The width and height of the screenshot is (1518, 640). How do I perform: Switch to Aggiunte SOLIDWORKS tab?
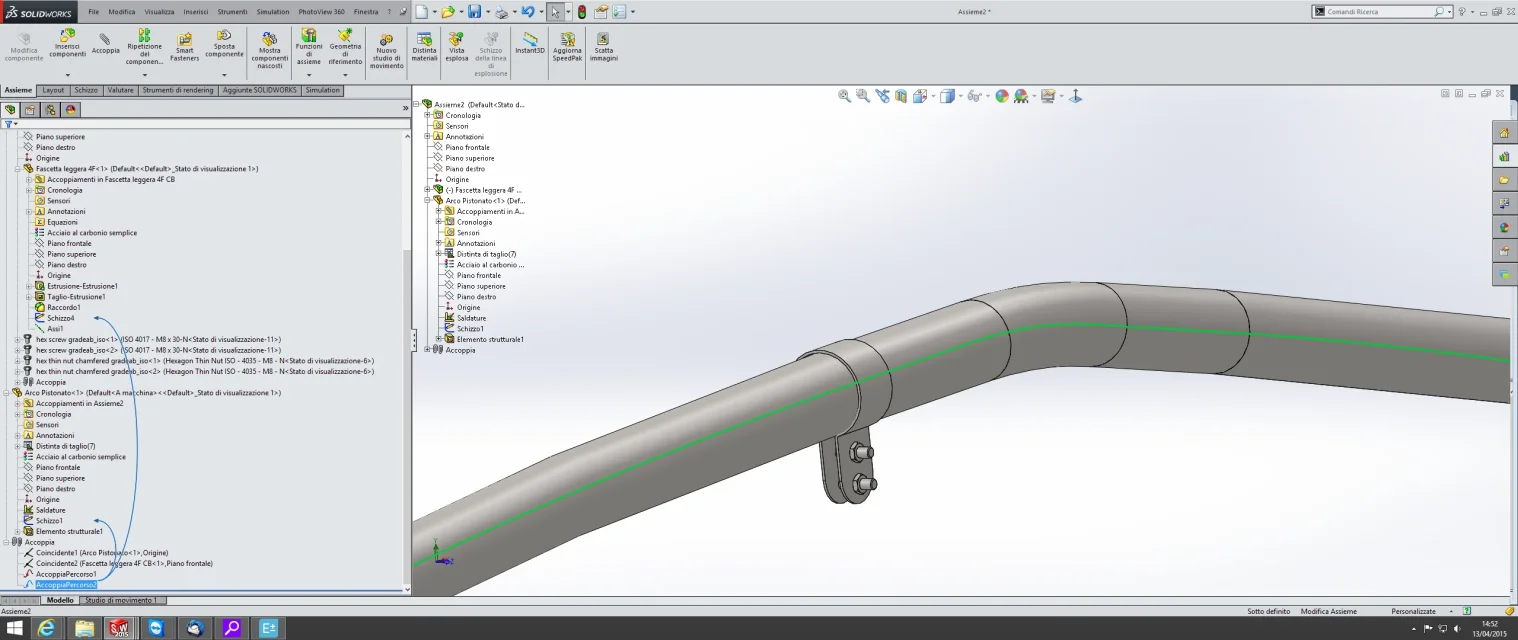pyautogui.click(x=260, y=90)
